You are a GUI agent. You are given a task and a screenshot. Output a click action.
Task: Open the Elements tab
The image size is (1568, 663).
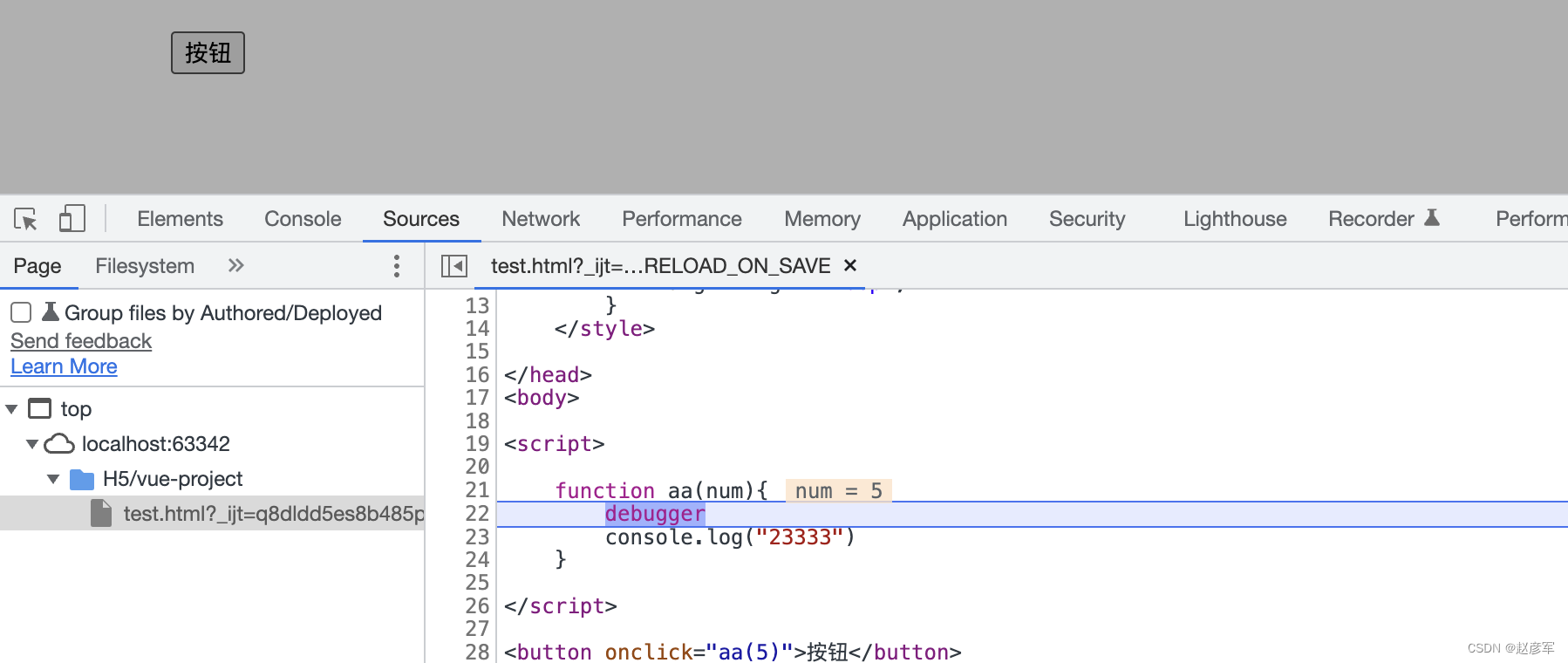pyautogui.click(x=180, y=219)
